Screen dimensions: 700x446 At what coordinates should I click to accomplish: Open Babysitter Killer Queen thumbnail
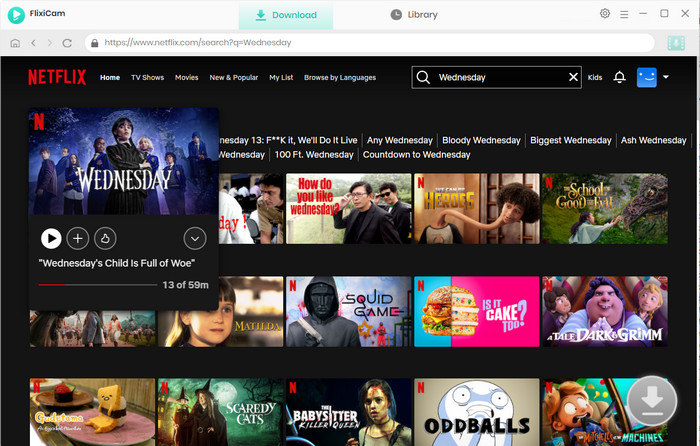348,412
